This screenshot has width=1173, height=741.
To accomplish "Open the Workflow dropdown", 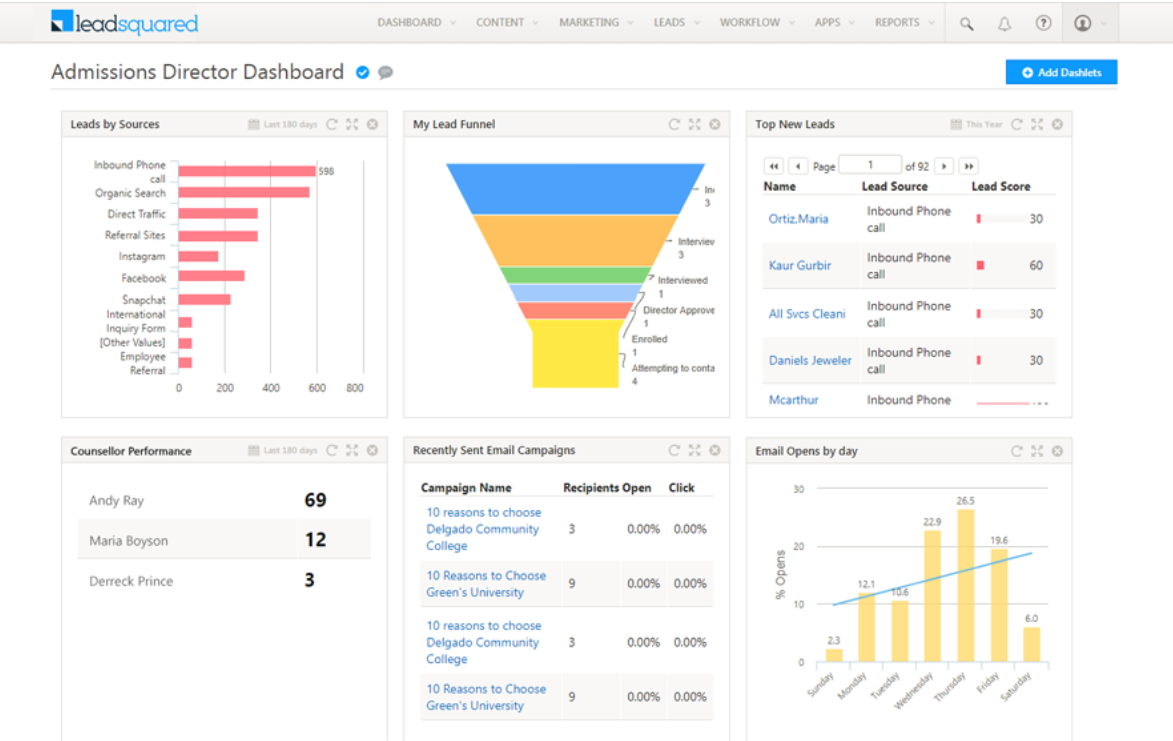I will coord(750,22).
